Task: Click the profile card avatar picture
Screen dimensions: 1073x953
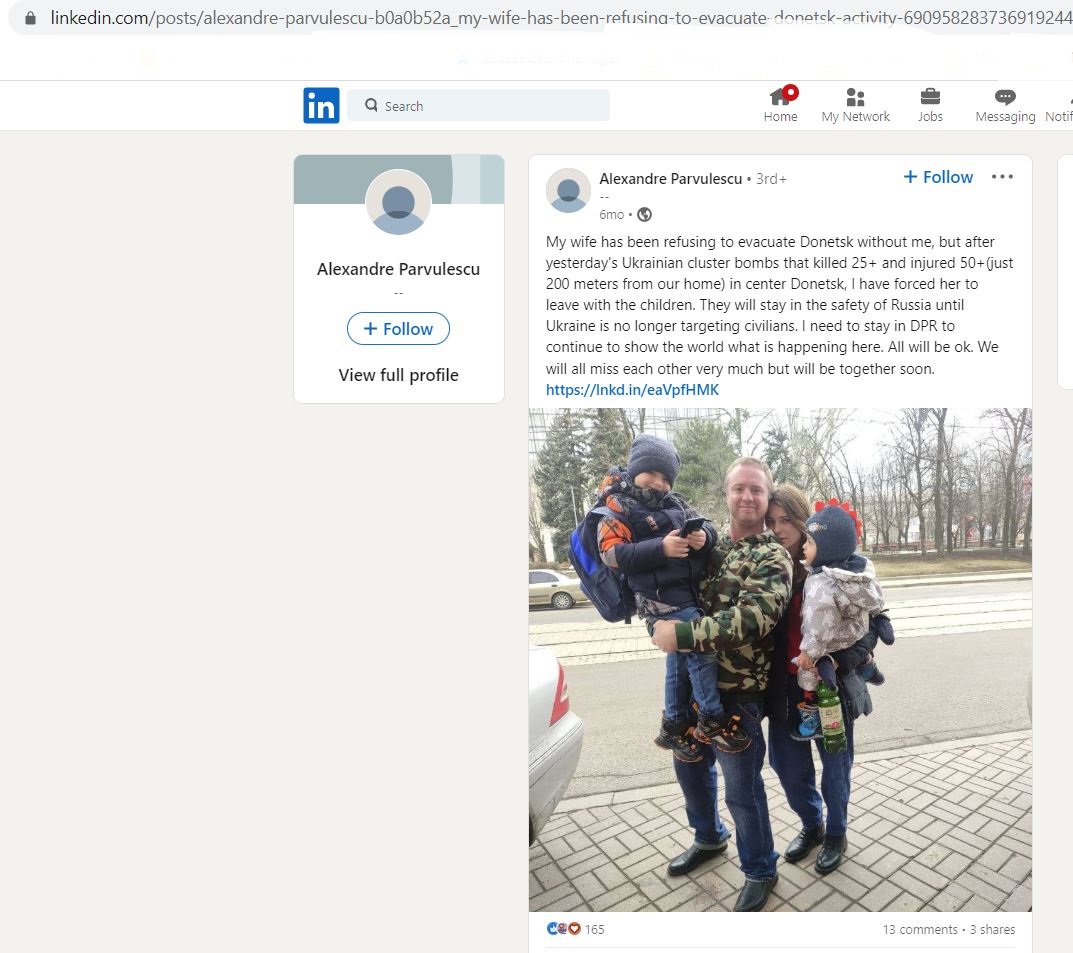Action: (398, 203)
